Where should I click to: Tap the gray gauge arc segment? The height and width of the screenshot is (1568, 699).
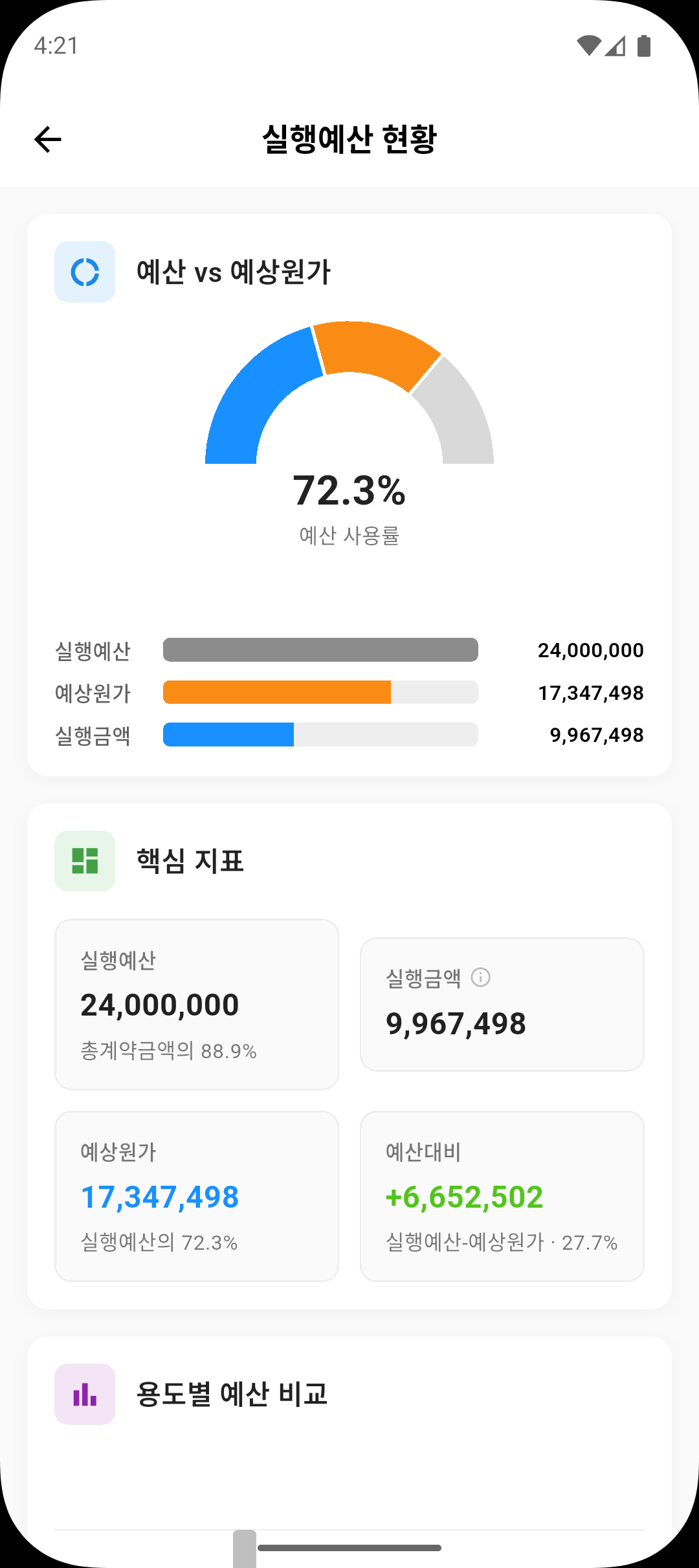click(460, 414)
